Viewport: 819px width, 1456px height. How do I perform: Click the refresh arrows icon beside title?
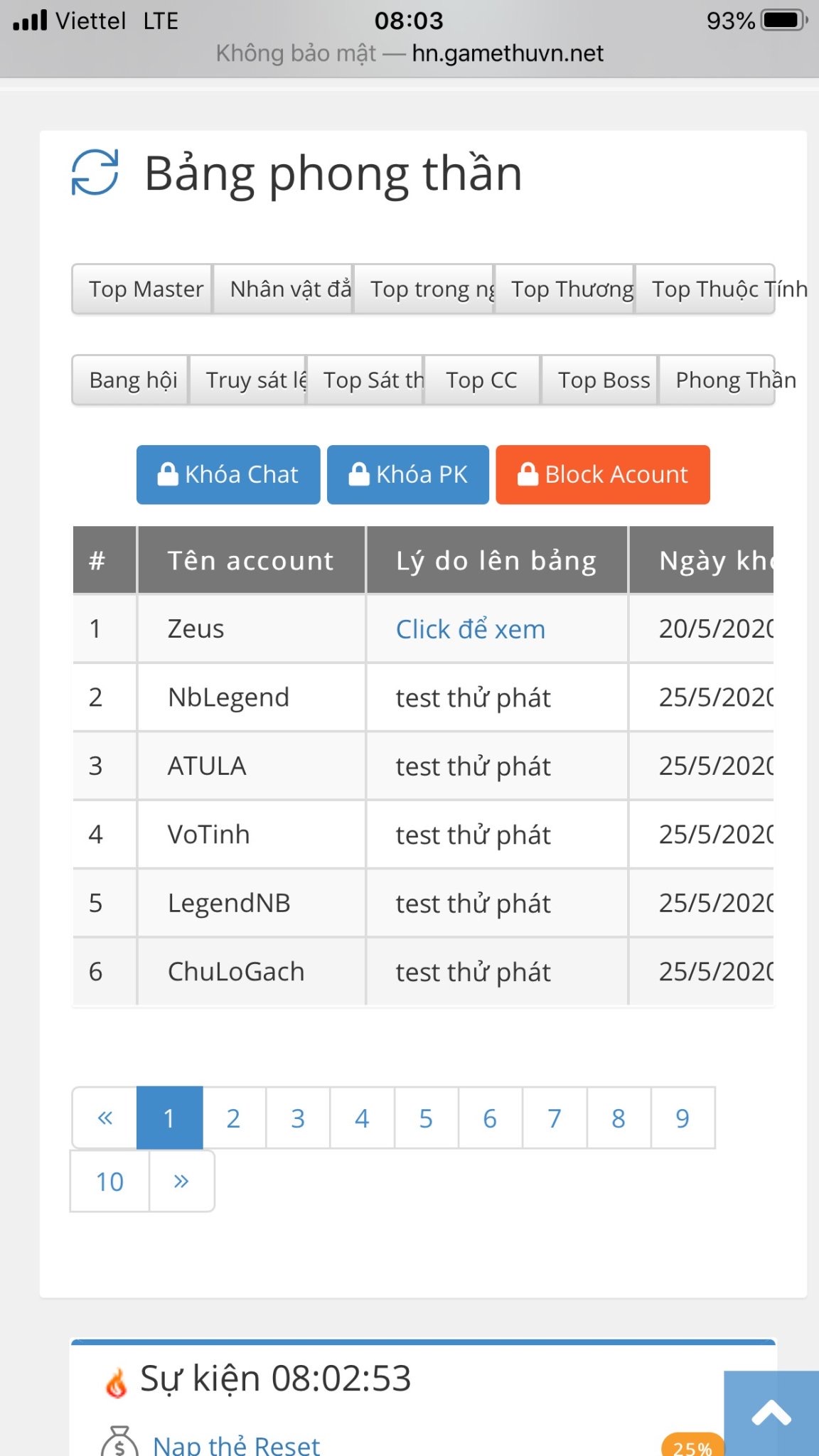(x=95, y=173)
